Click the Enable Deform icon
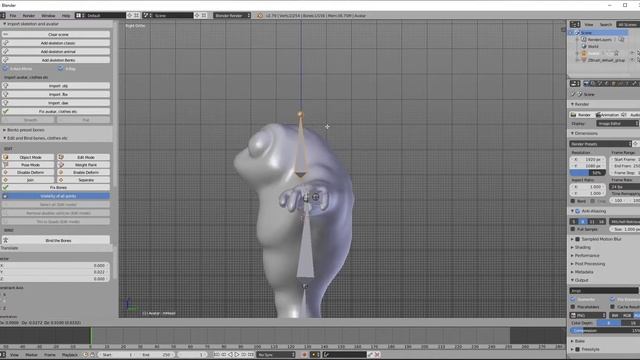 click(61, 172)
